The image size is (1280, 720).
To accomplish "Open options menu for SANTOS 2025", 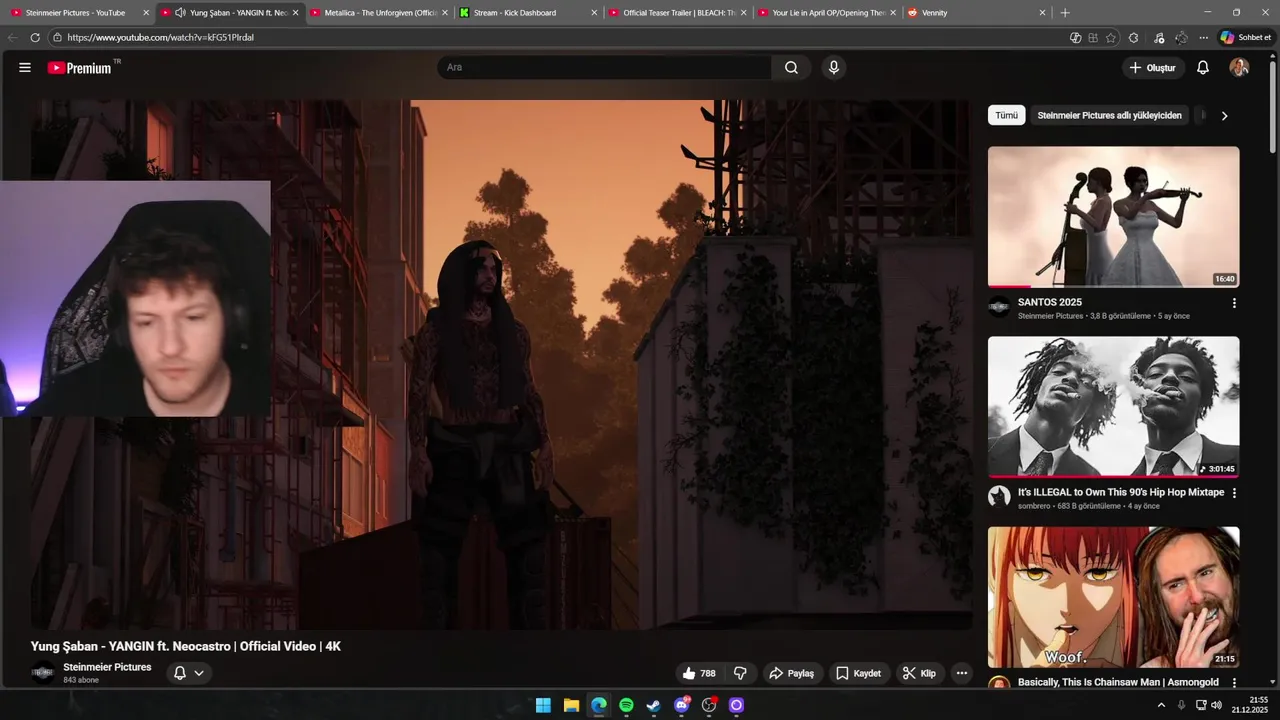I will tap(1234, 303).
